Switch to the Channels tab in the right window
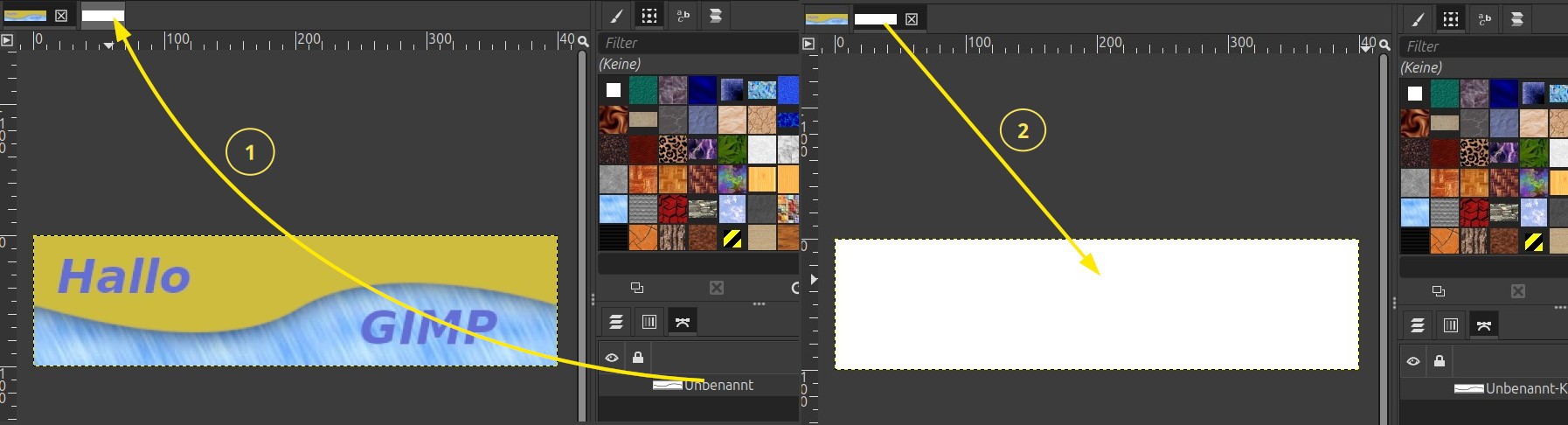1568x425 pixels. coord(1451,325)
